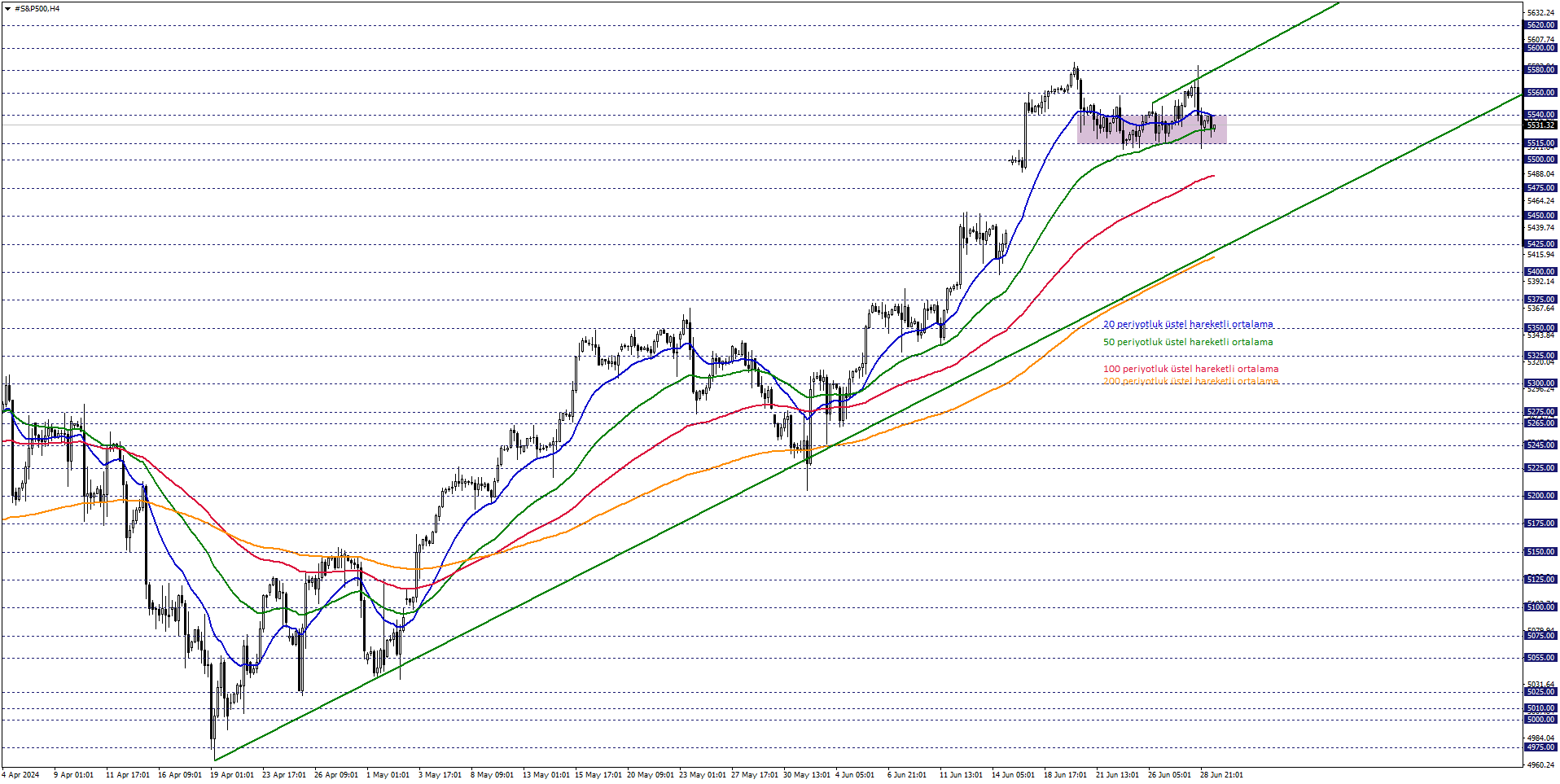Select the 100 periyotluk üstel hareketli ortalama label

coord(1190,369)
